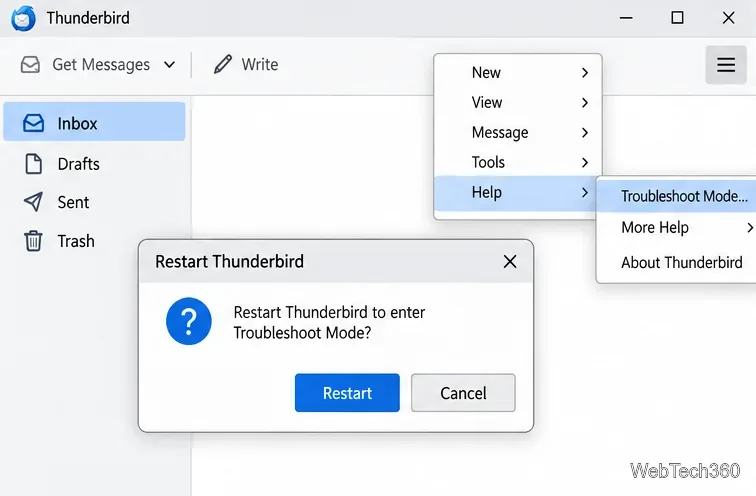The image size is (756, 496).
Task: Click the Restart Thunderbird dialog title
Action: click(230, 262)
